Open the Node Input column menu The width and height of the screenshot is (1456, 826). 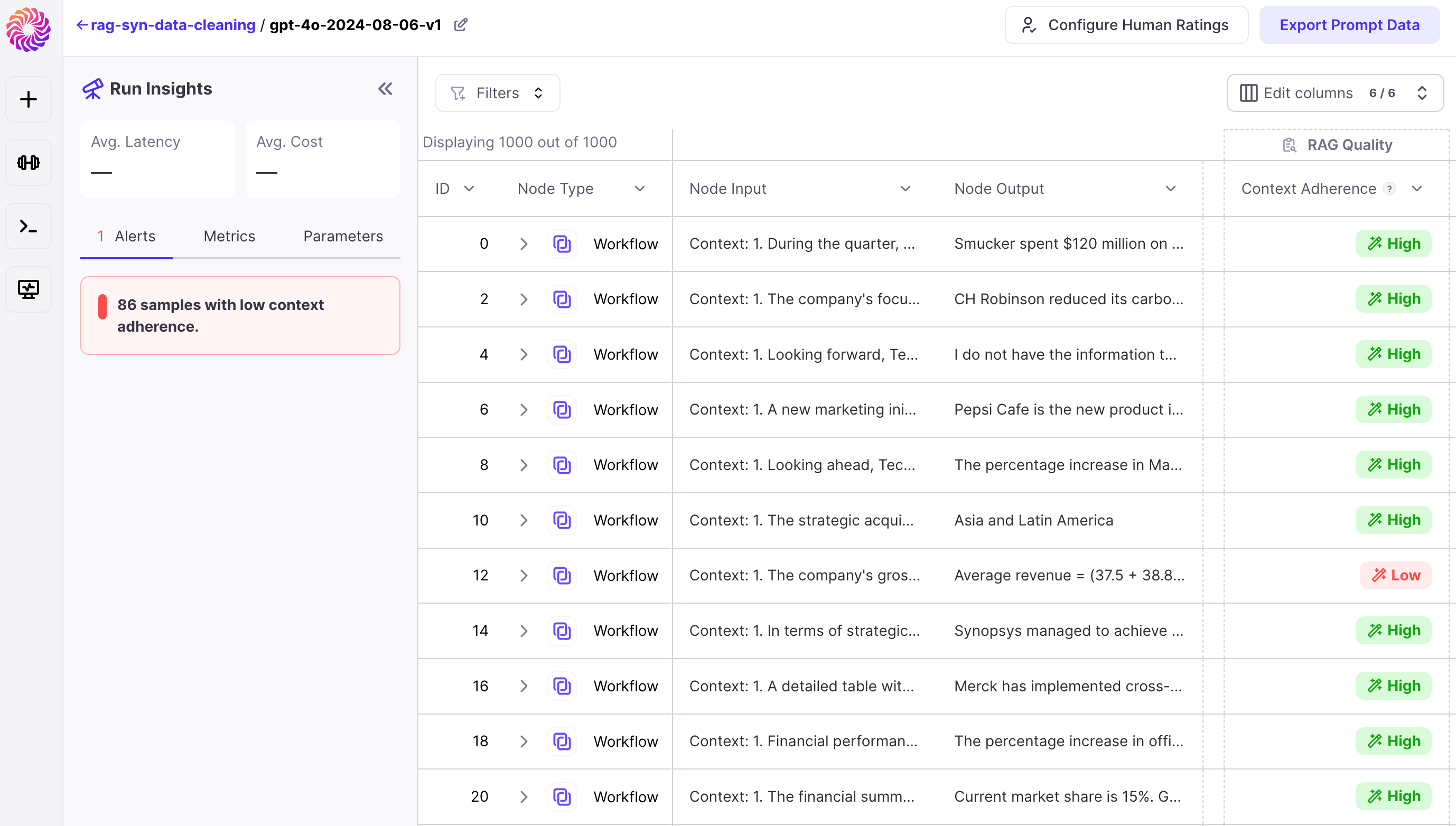pos(905,189)
